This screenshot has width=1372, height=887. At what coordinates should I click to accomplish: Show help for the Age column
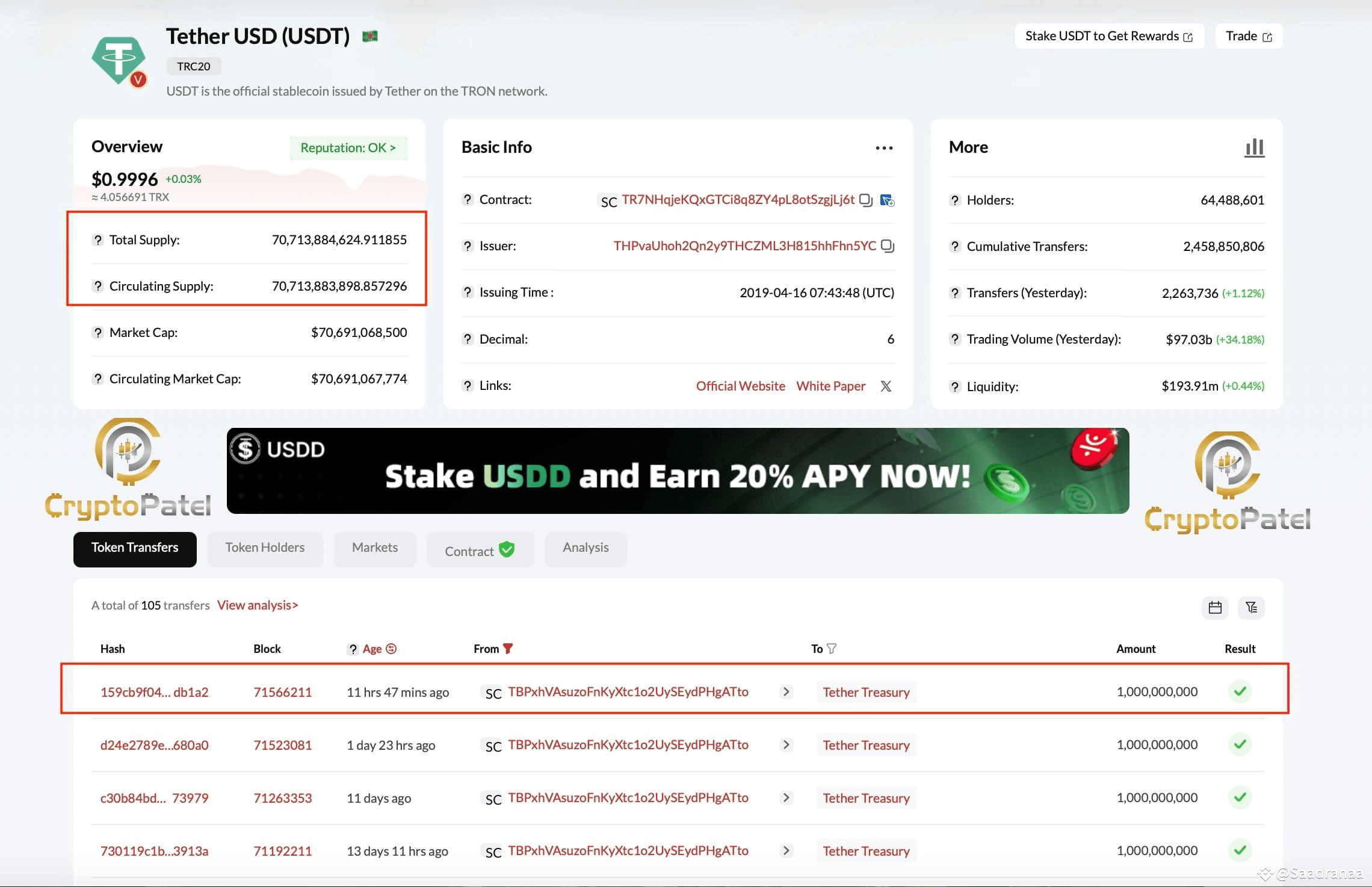pos(353,649)
